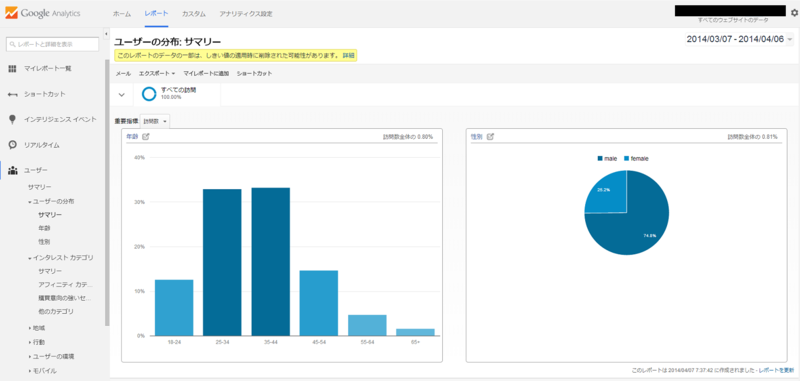This screenshot has height=381, width=800.
Task: Click the ショートカット arrow icon
Action: [x=13, y=94]
